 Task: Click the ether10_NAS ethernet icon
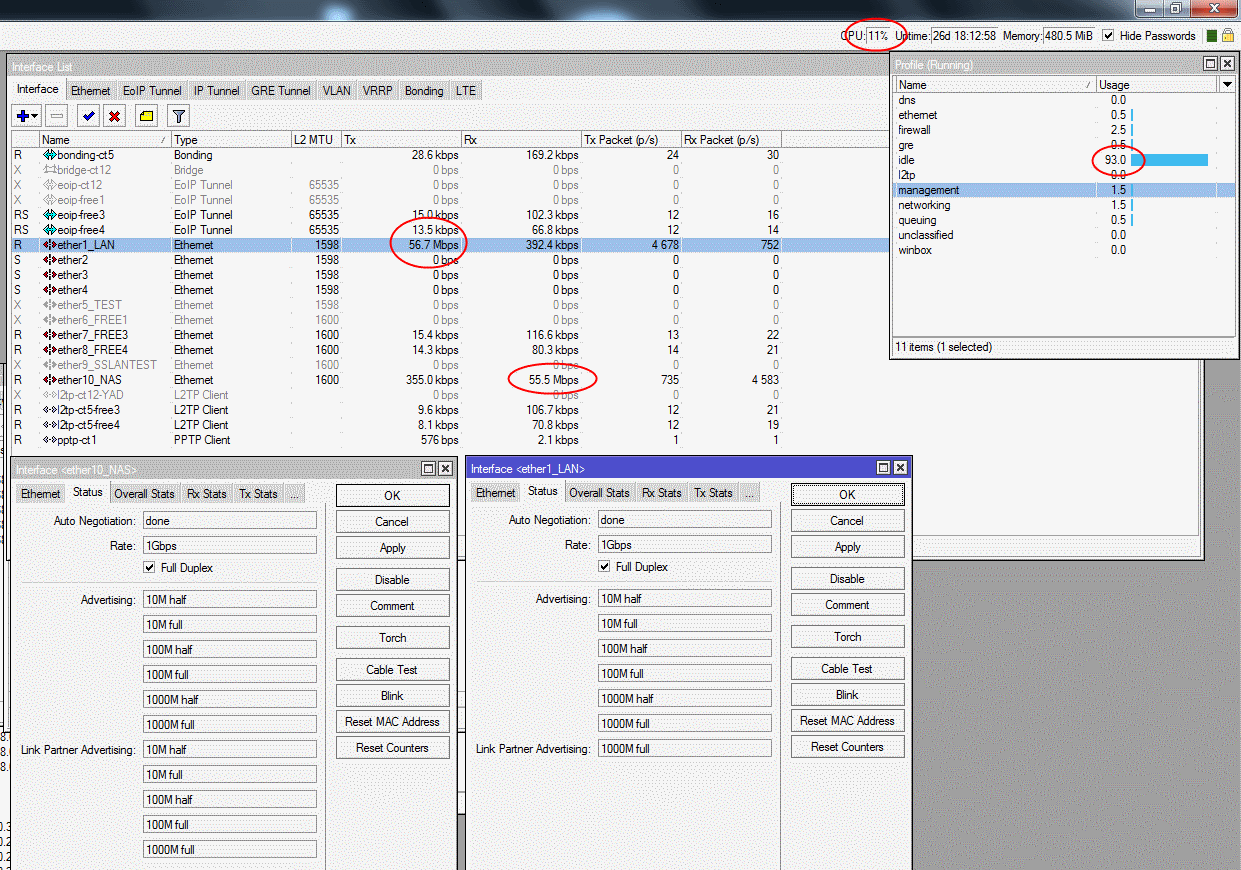(x=49, y=380)
